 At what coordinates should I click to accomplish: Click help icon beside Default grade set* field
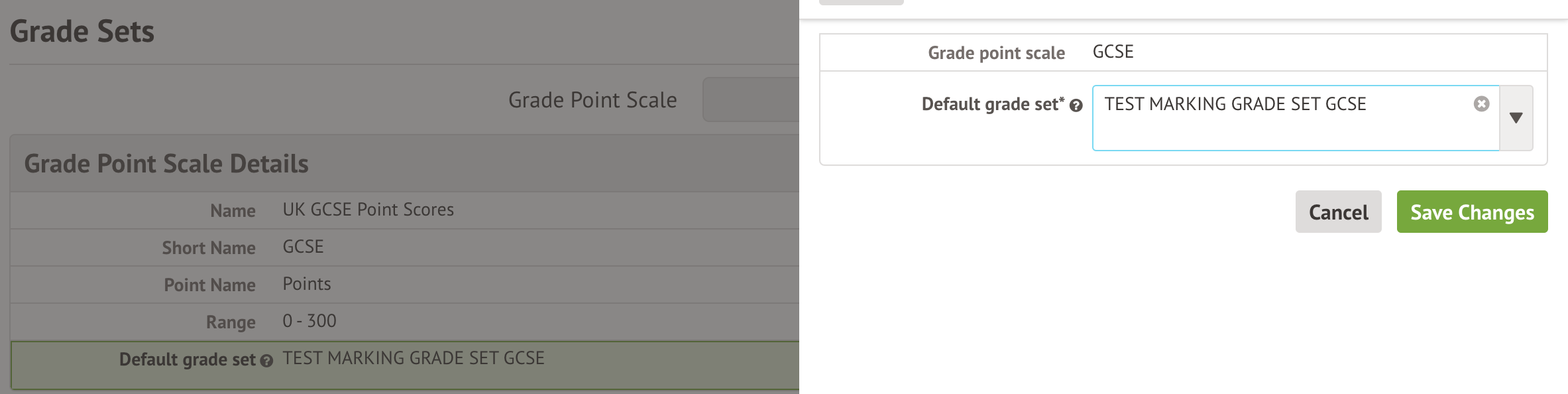(x=1076, y=105)
